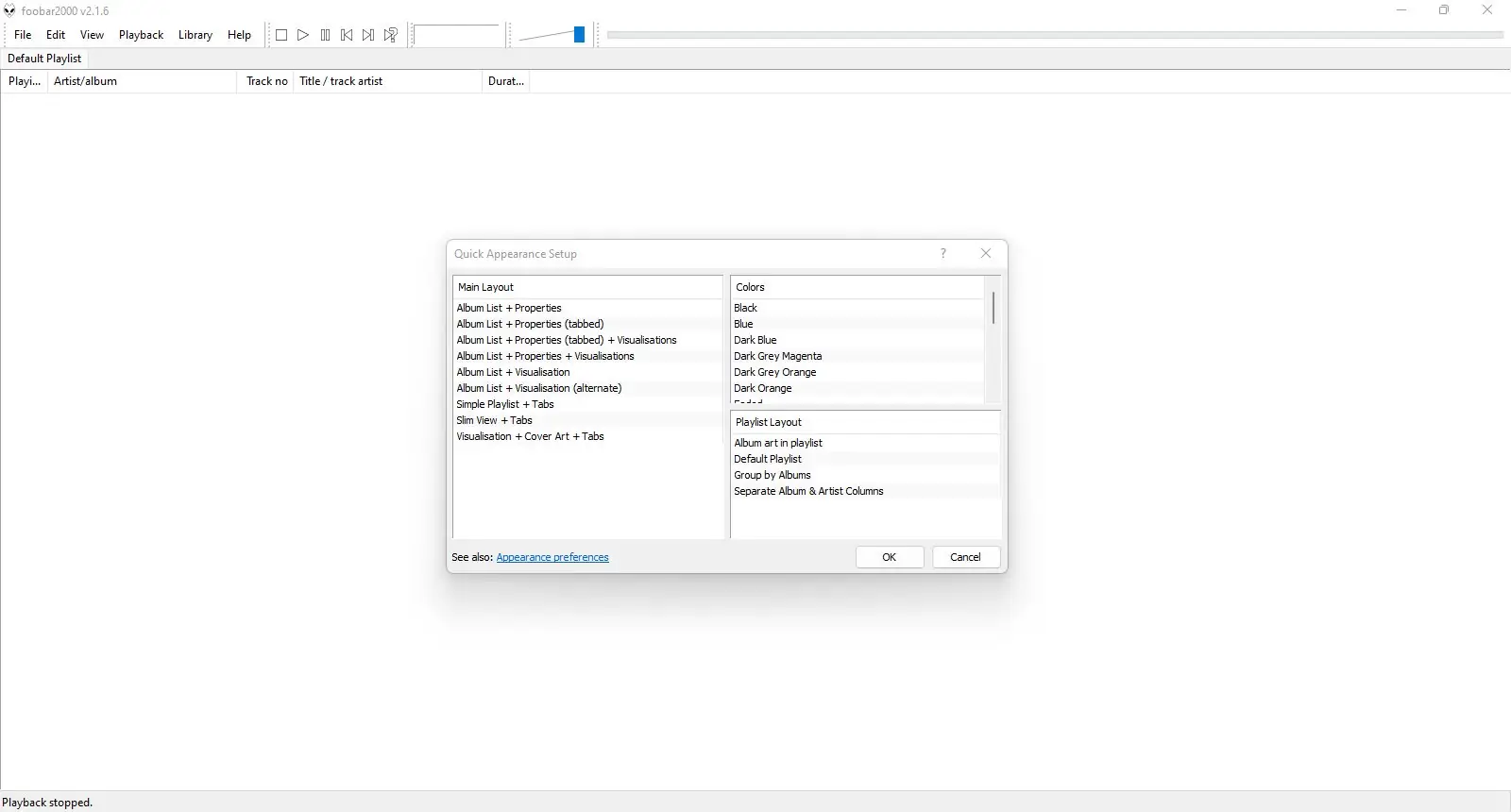Start playback with the Play button
Viewport: 1511px width, 812px height.
pyautogui.click(x=303, y=35)
